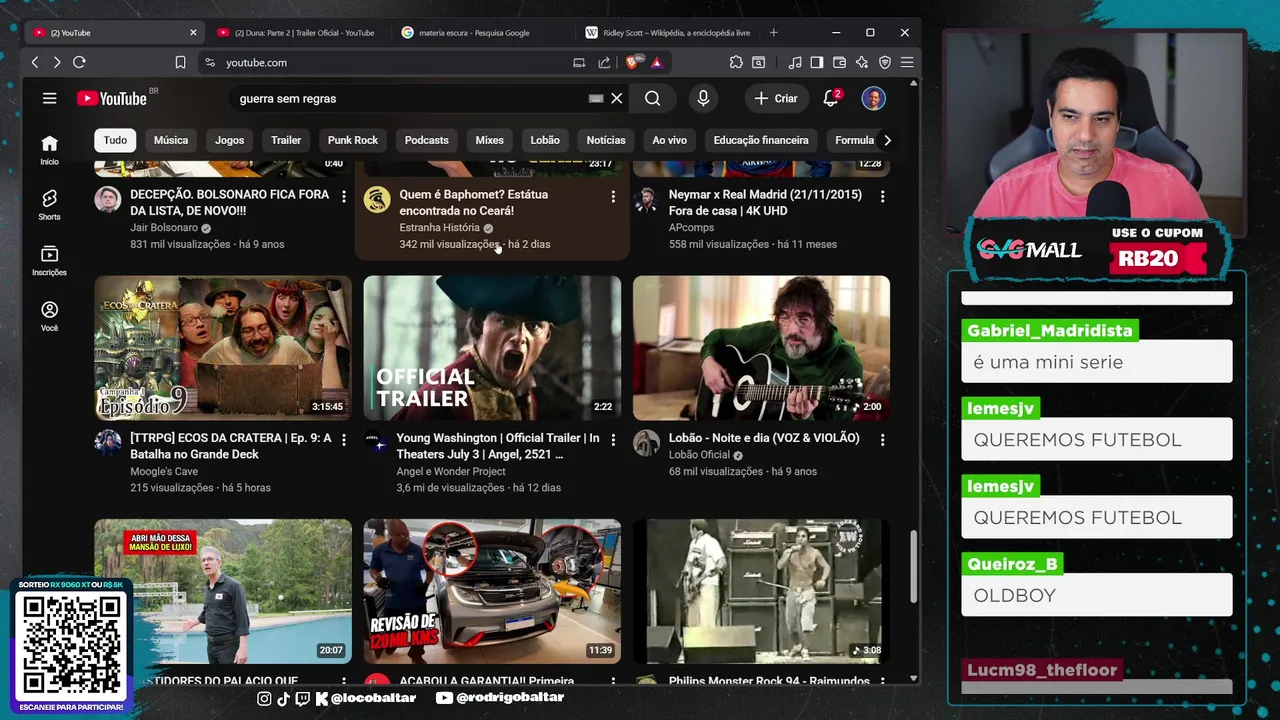This screenshot has width=1280, height=720.
Task: Open Inscrições in the sidebar
Action: (x=49, y=261)
